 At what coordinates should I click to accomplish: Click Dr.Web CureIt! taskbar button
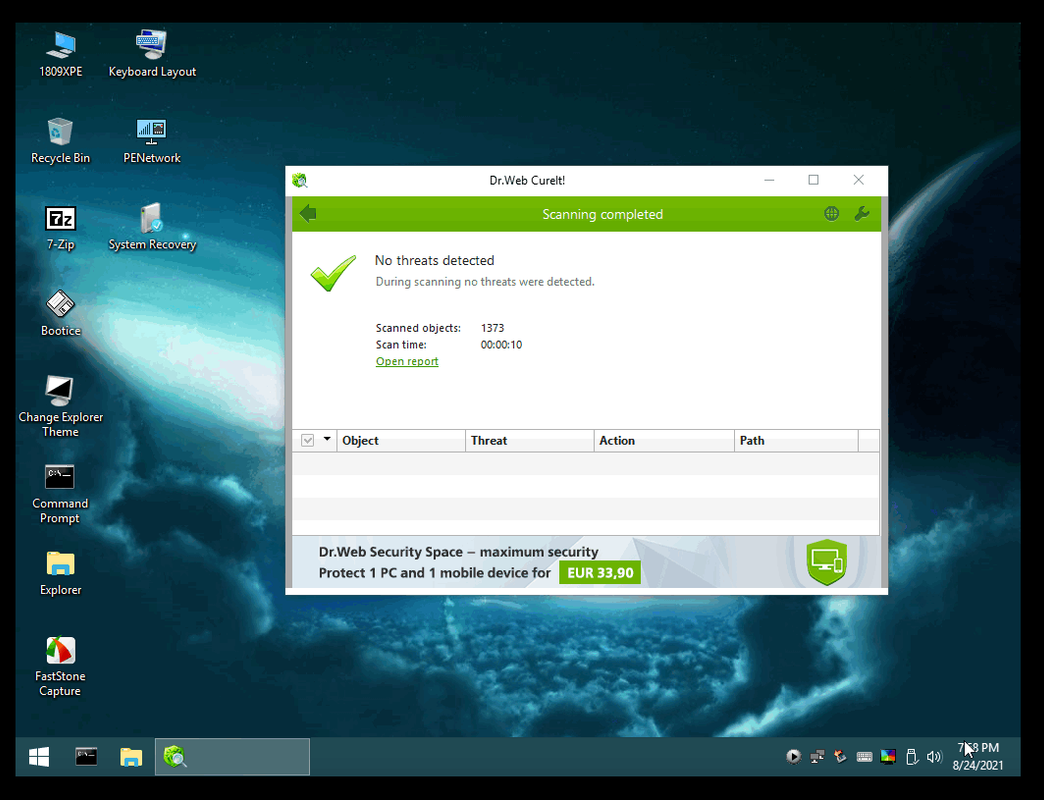(x=232, y=756)
